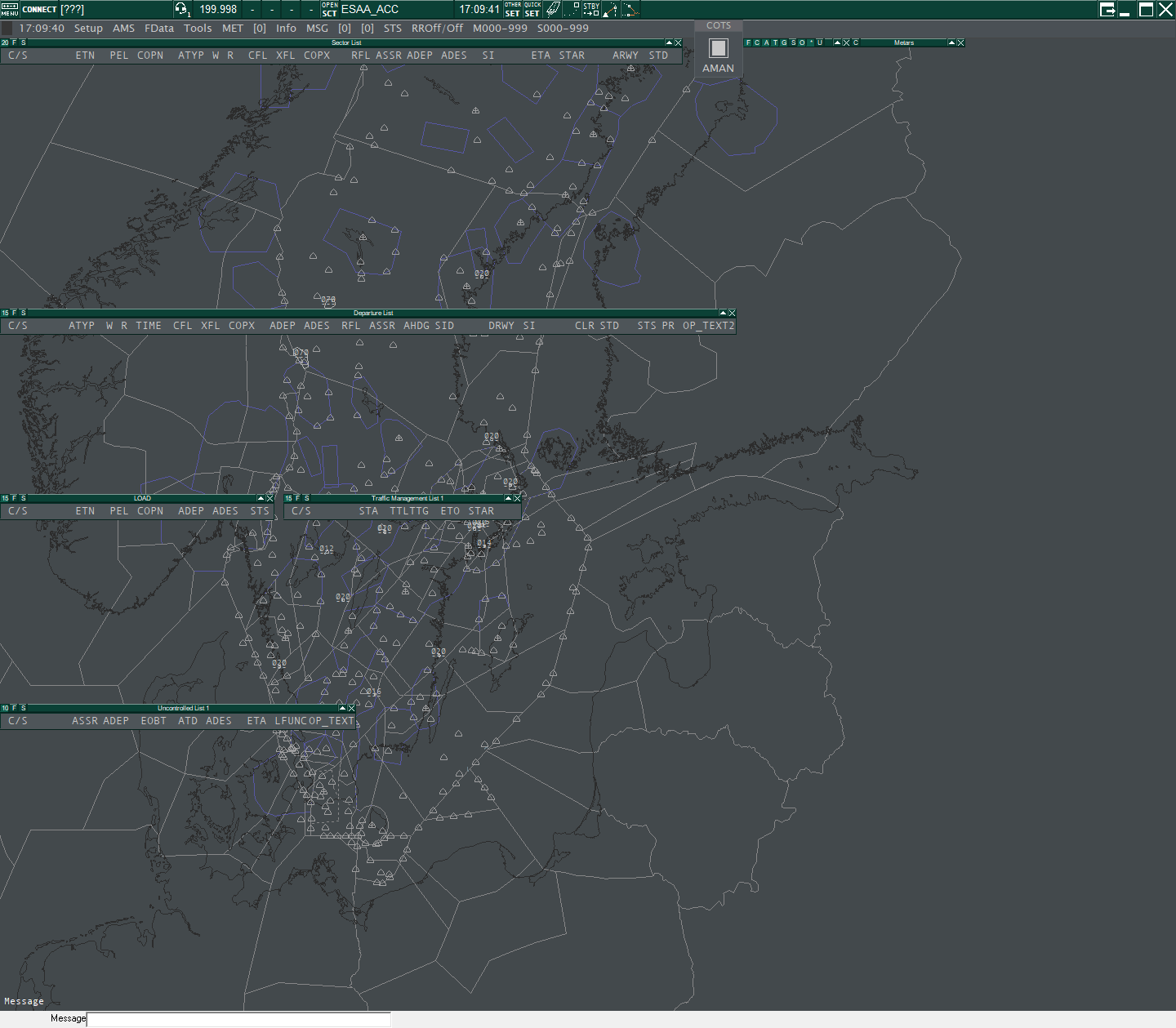The width and height of the screenshot is (1176, 1028).
Task: Click the orange route line icon
Action: tap(630, 9)
